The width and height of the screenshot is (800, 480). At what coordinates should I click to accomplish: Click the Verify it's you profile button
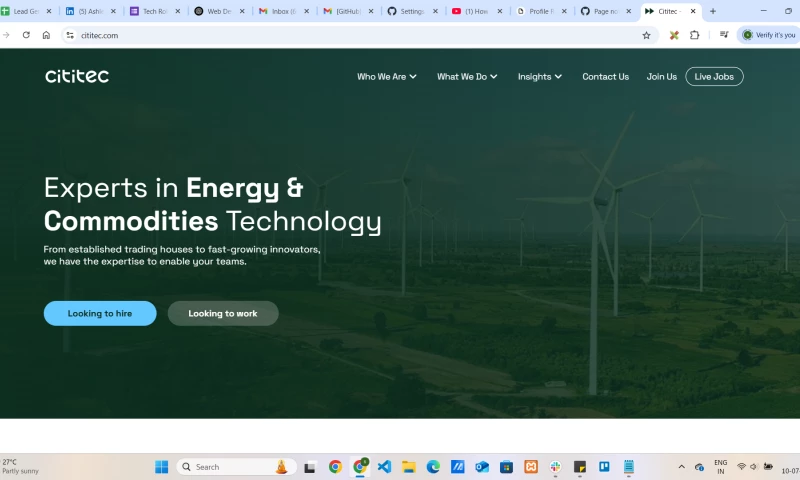(x=768, y=35)
